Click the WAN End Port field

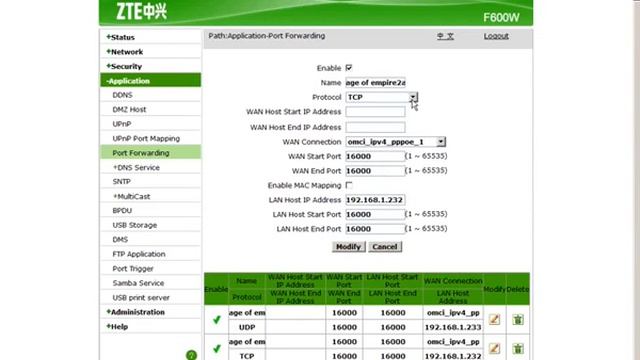pyautogui.click(x=375, y=171)
